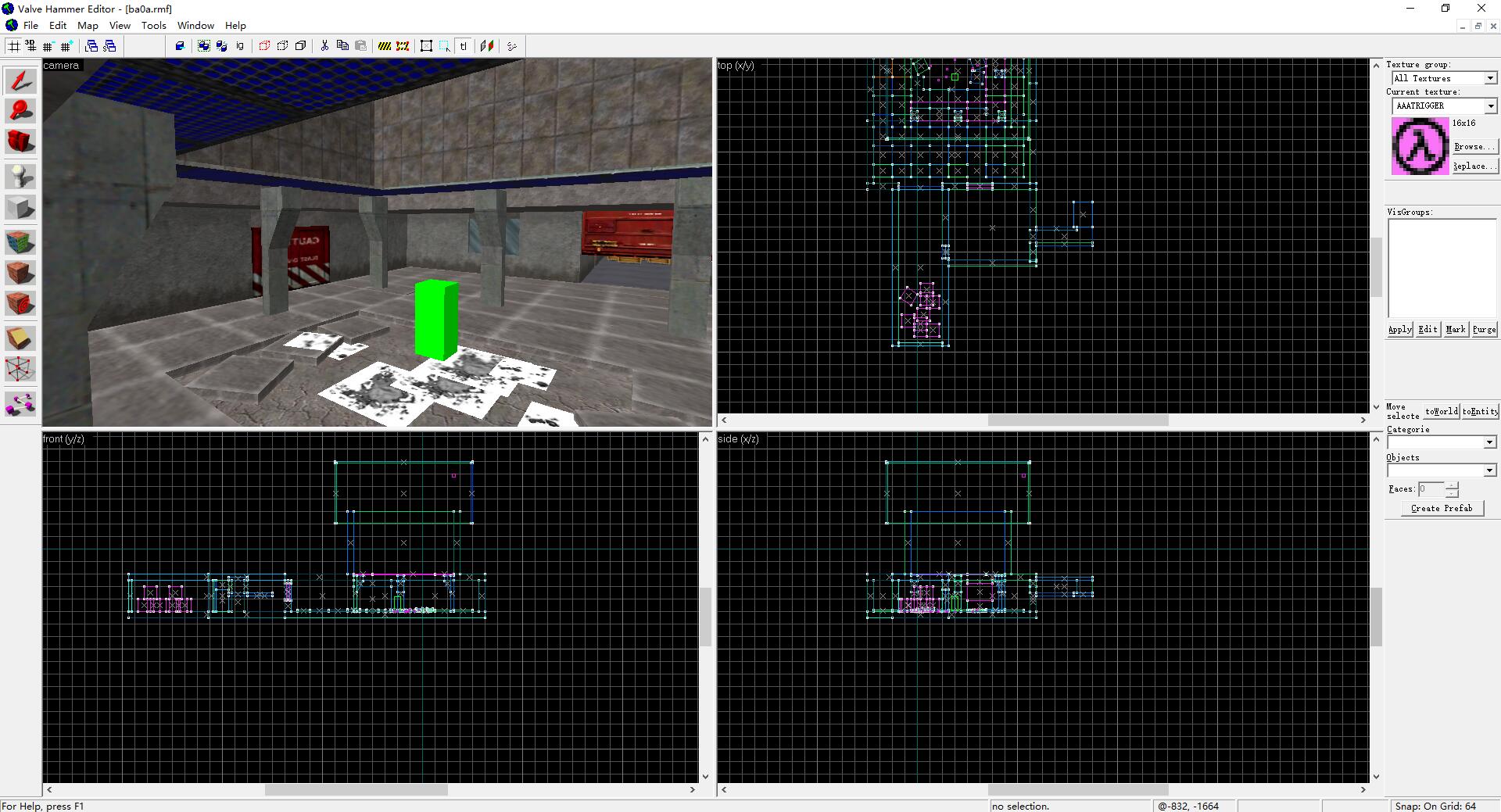
Task: Select the Block creation tool
Action: click(x=20, y=208)
